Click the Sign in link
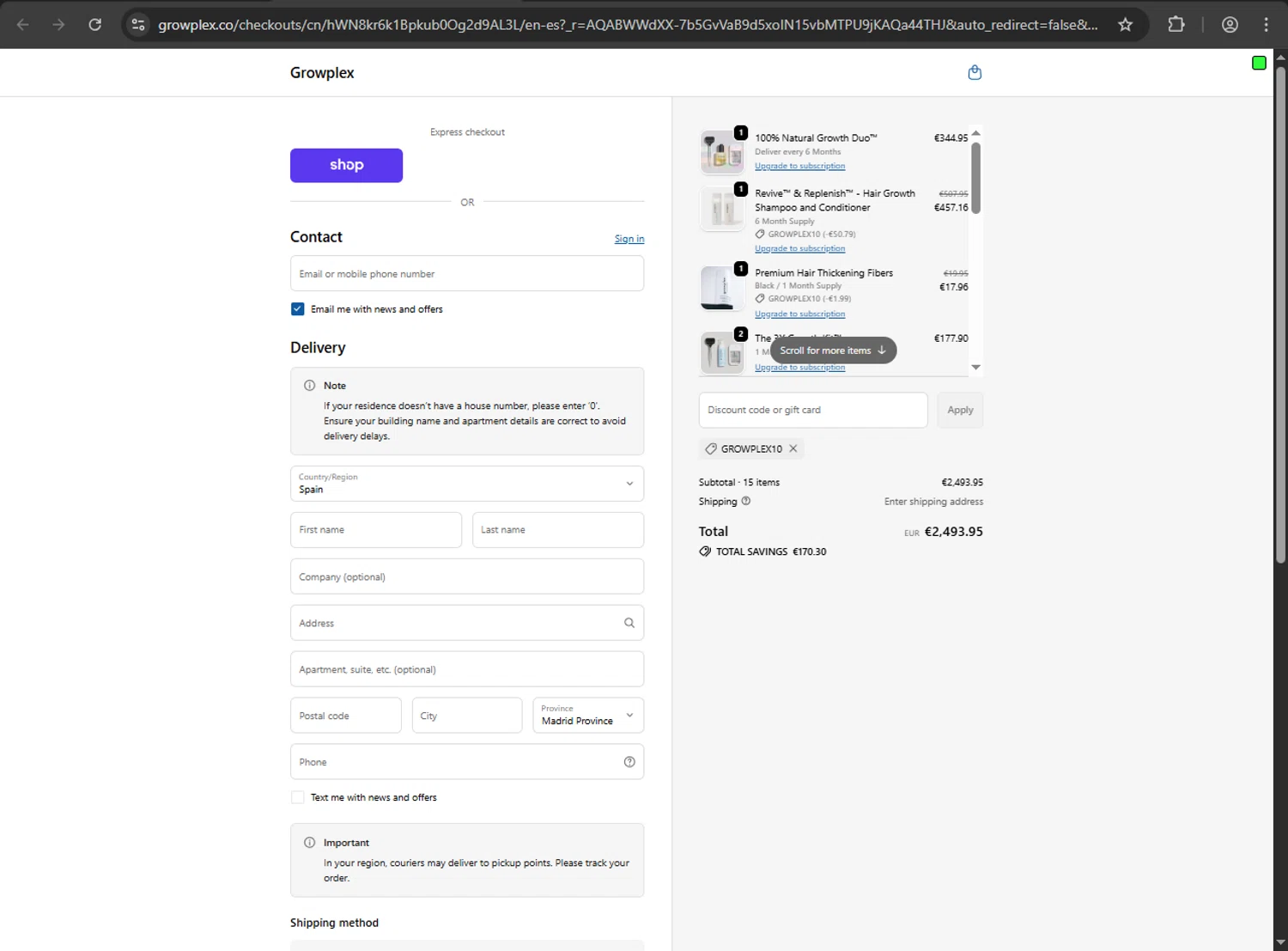 click(x=629, y=239)
